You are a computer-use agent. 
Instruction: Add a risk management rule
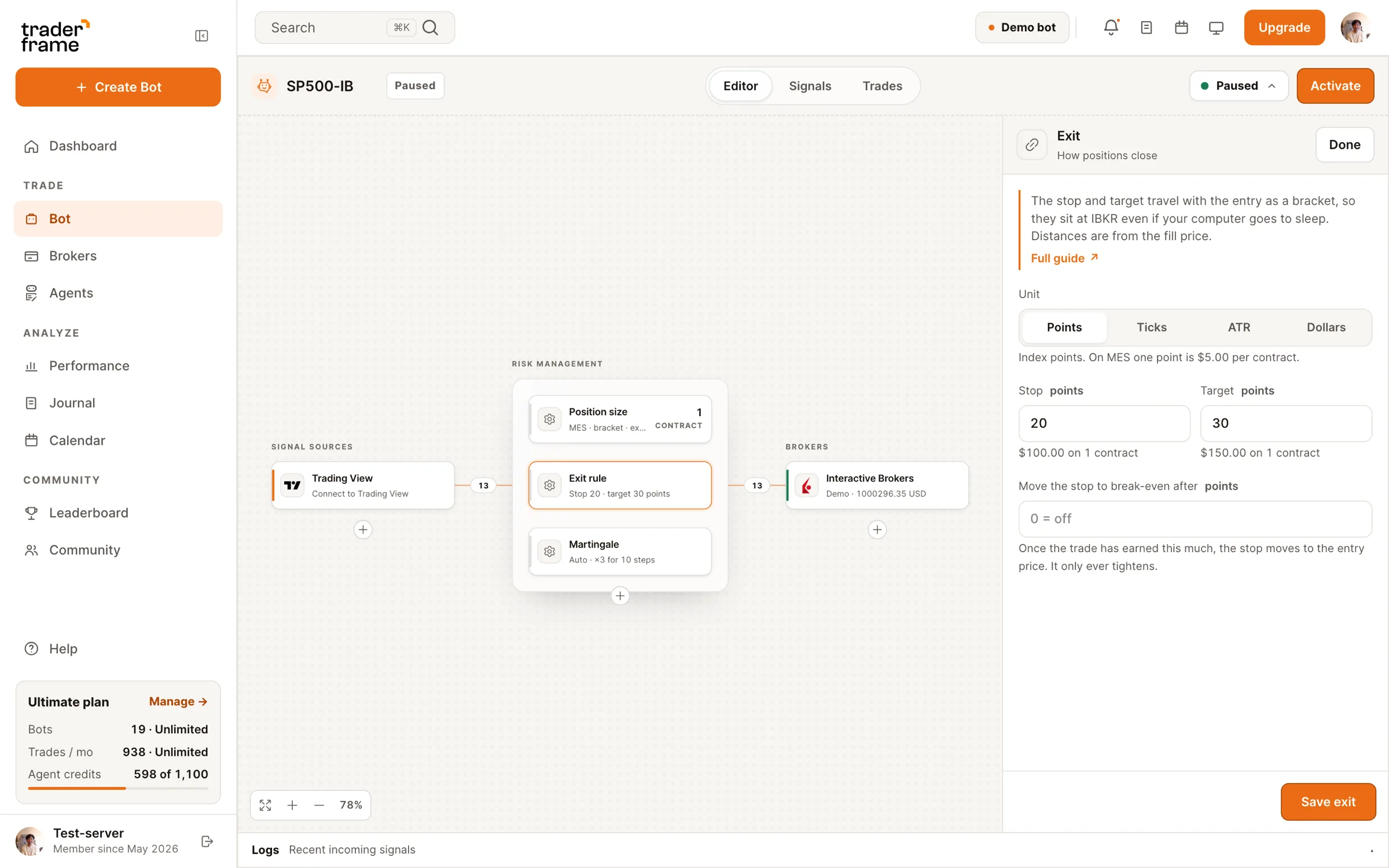coord(620,595)
